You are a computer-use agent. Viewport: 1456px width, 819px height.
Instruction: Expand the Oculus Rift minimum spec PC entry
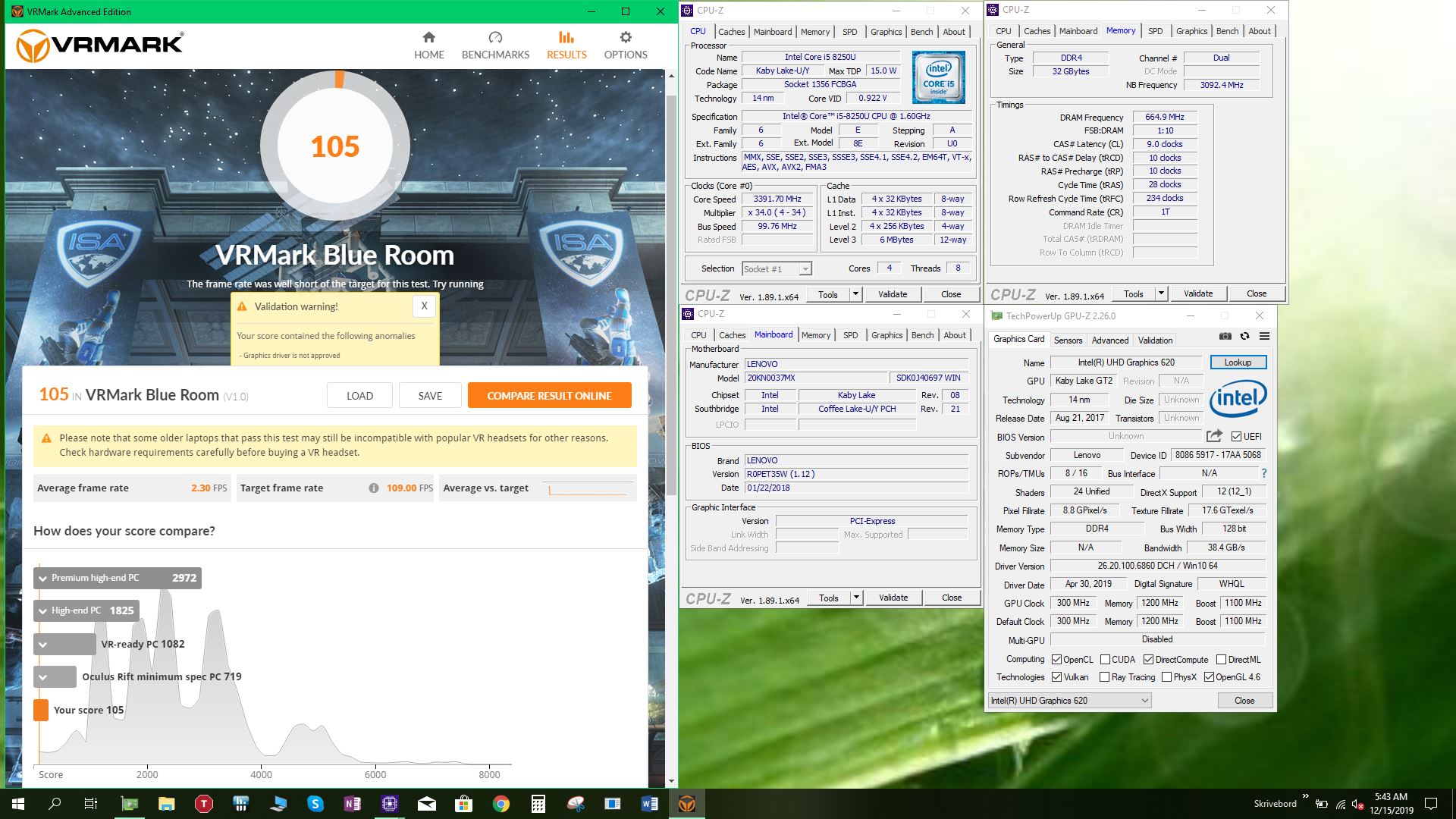point(55,676)
